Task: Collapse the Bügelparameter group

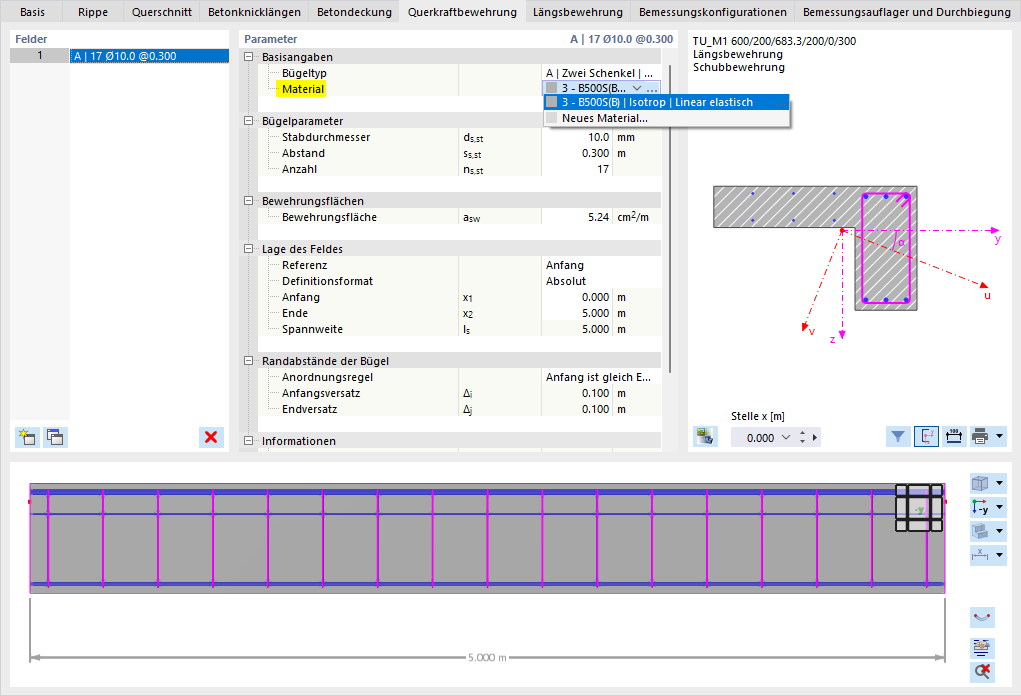Action: [x=248, y=120]
